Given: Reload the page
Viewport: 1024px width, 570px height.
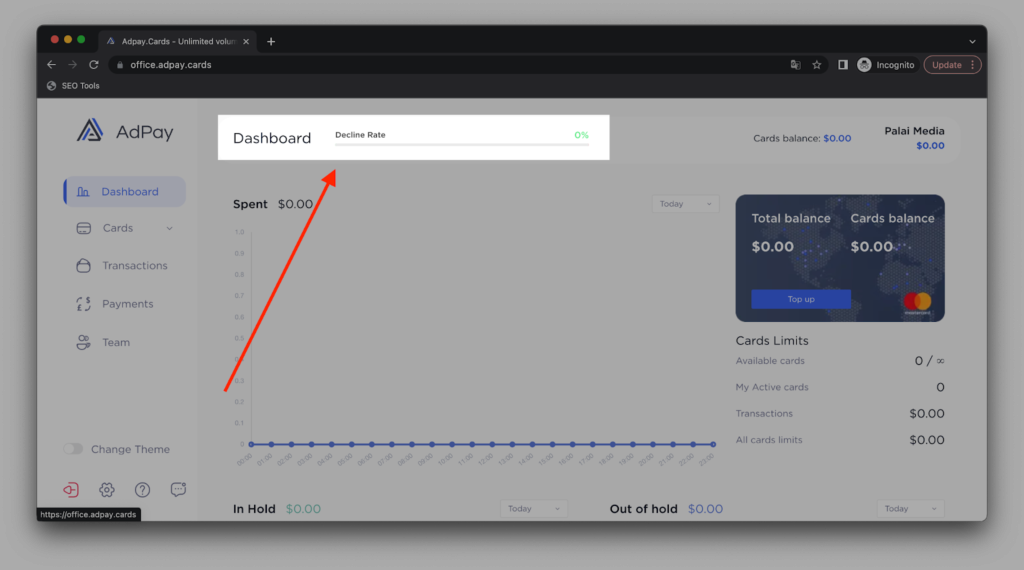Looking at the screenshot, I should [94, 65].
